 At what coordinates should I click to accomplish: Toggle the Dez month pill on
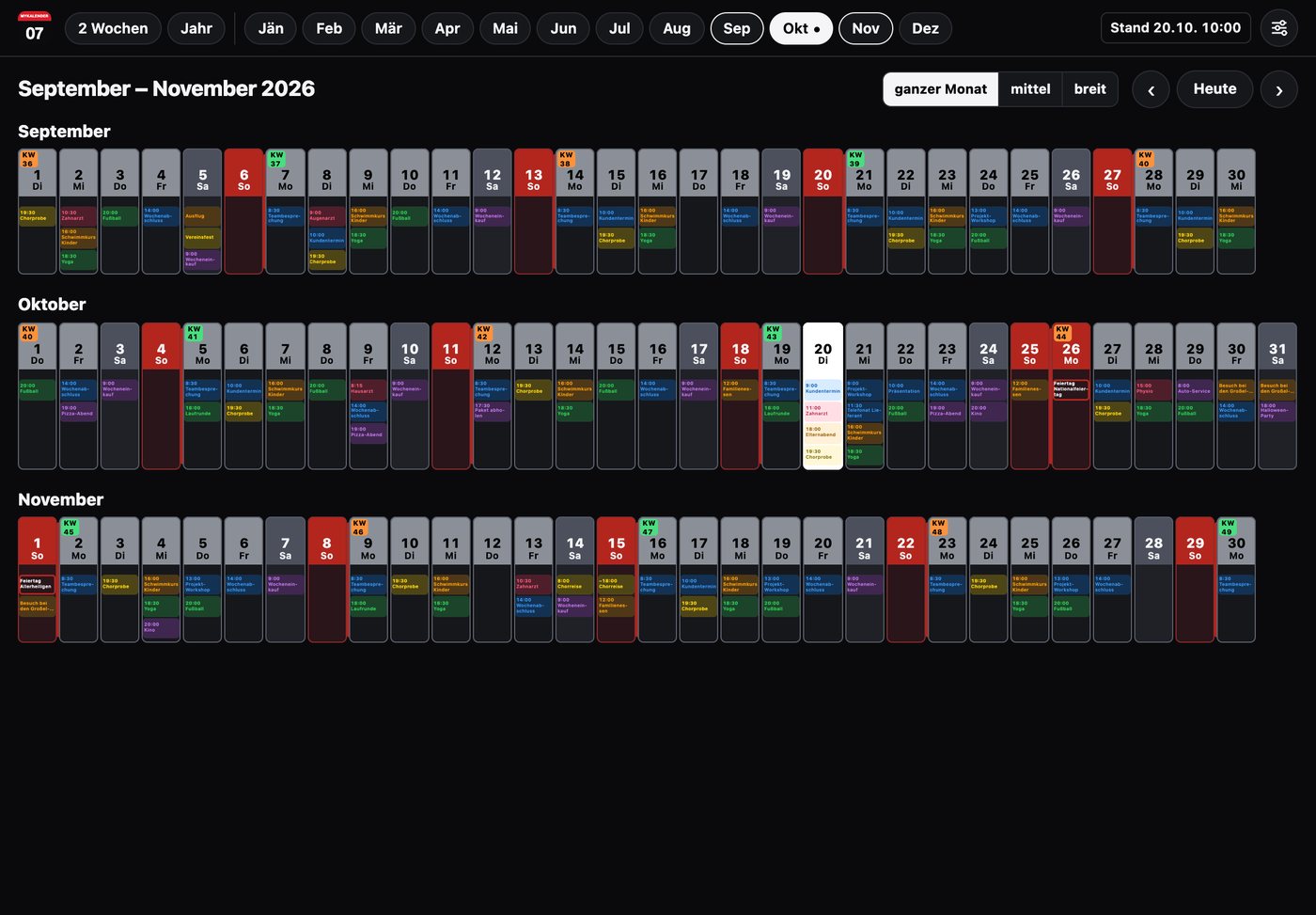[x=925, y=28]
